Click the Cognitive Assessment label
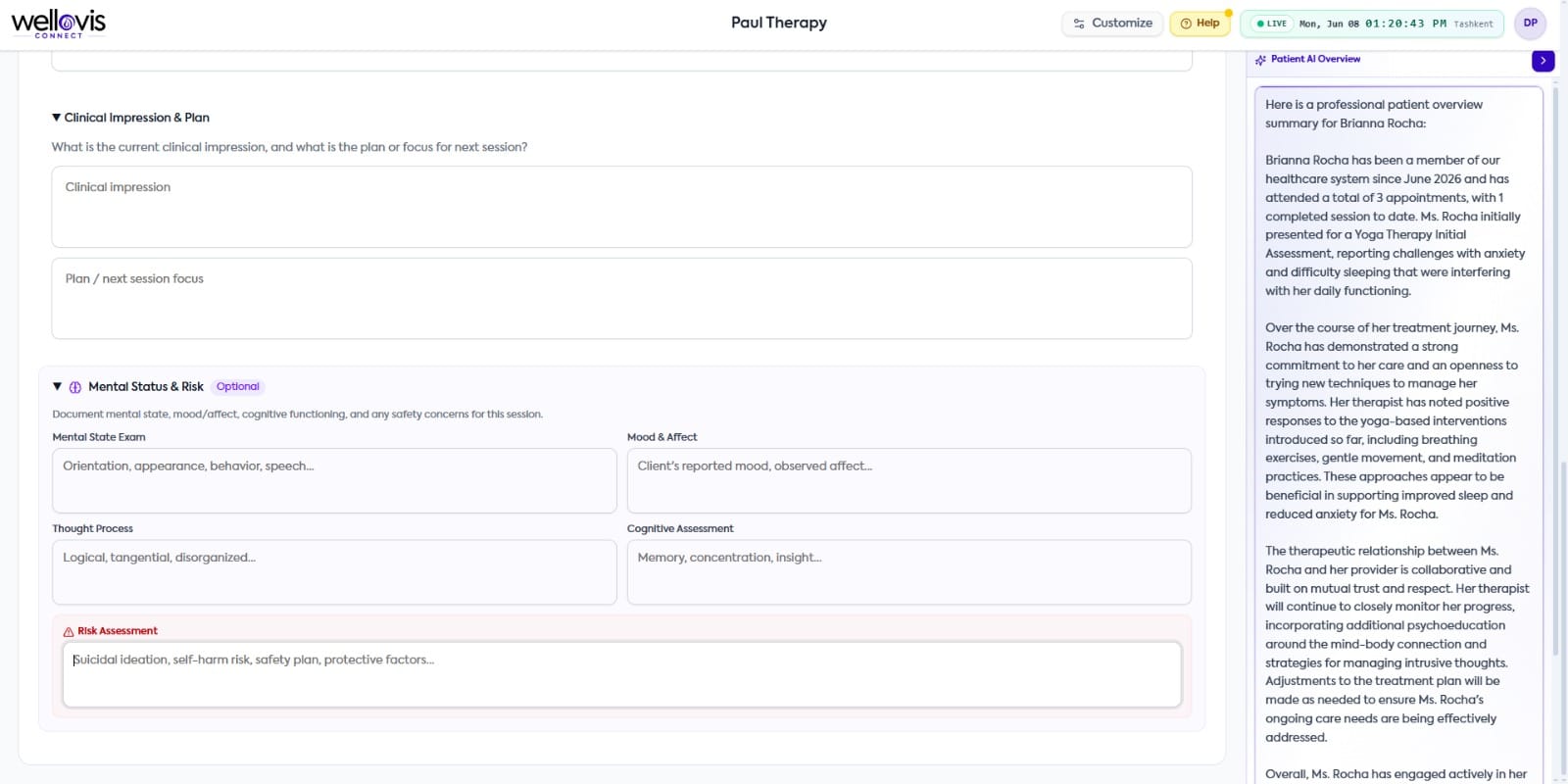This screenshot has height=784, width=1568. (680, 528)
